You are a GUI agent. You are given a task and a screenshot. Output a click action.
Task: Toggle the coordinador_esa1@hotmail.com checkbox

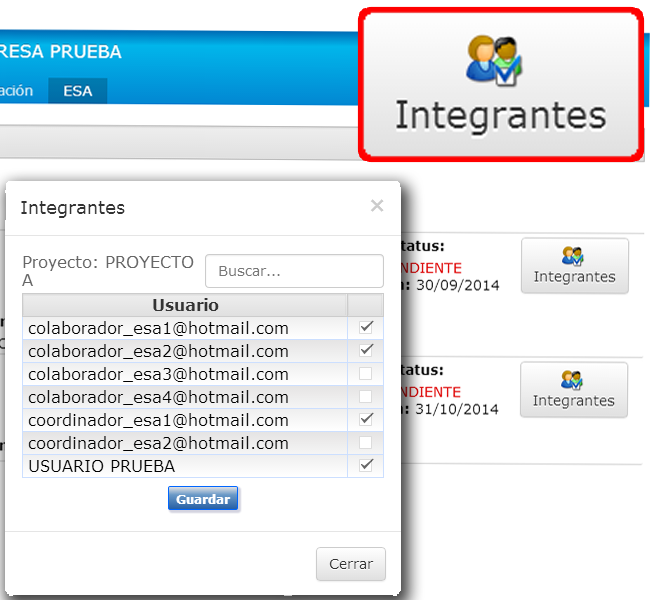[x=366, y=420]
